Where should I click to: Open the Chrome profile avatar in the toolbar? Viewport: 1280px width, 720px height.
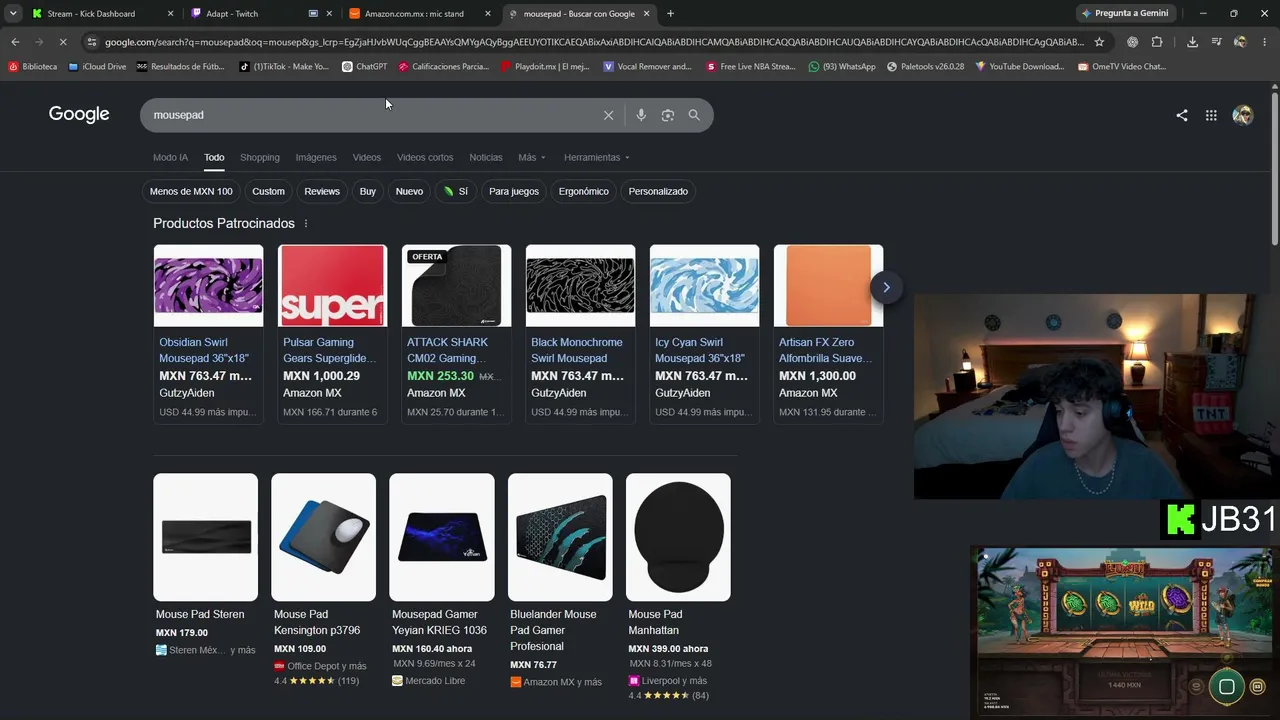[x=1240, y=42]
